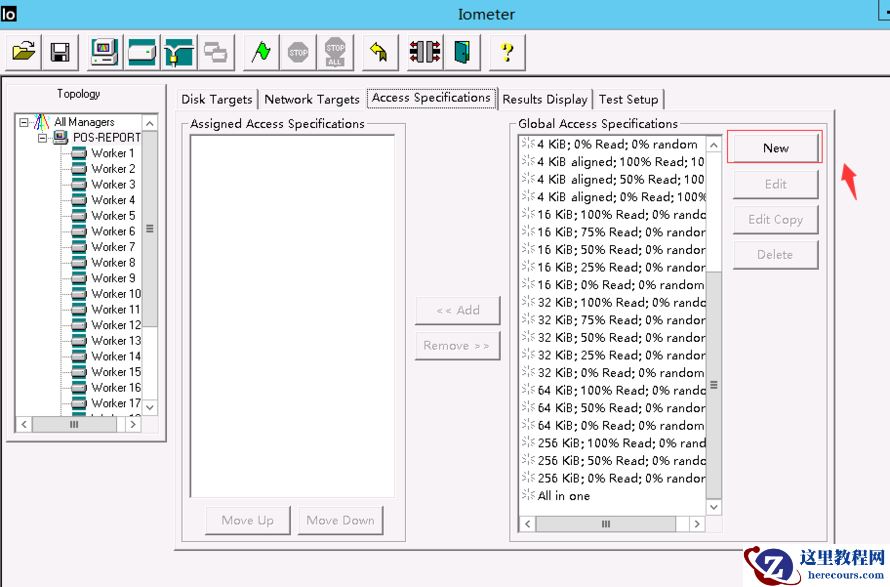Reset workers yellow arrow icon
The width and height of the screenshot is (890, 587).
click(x=379, y=52)
